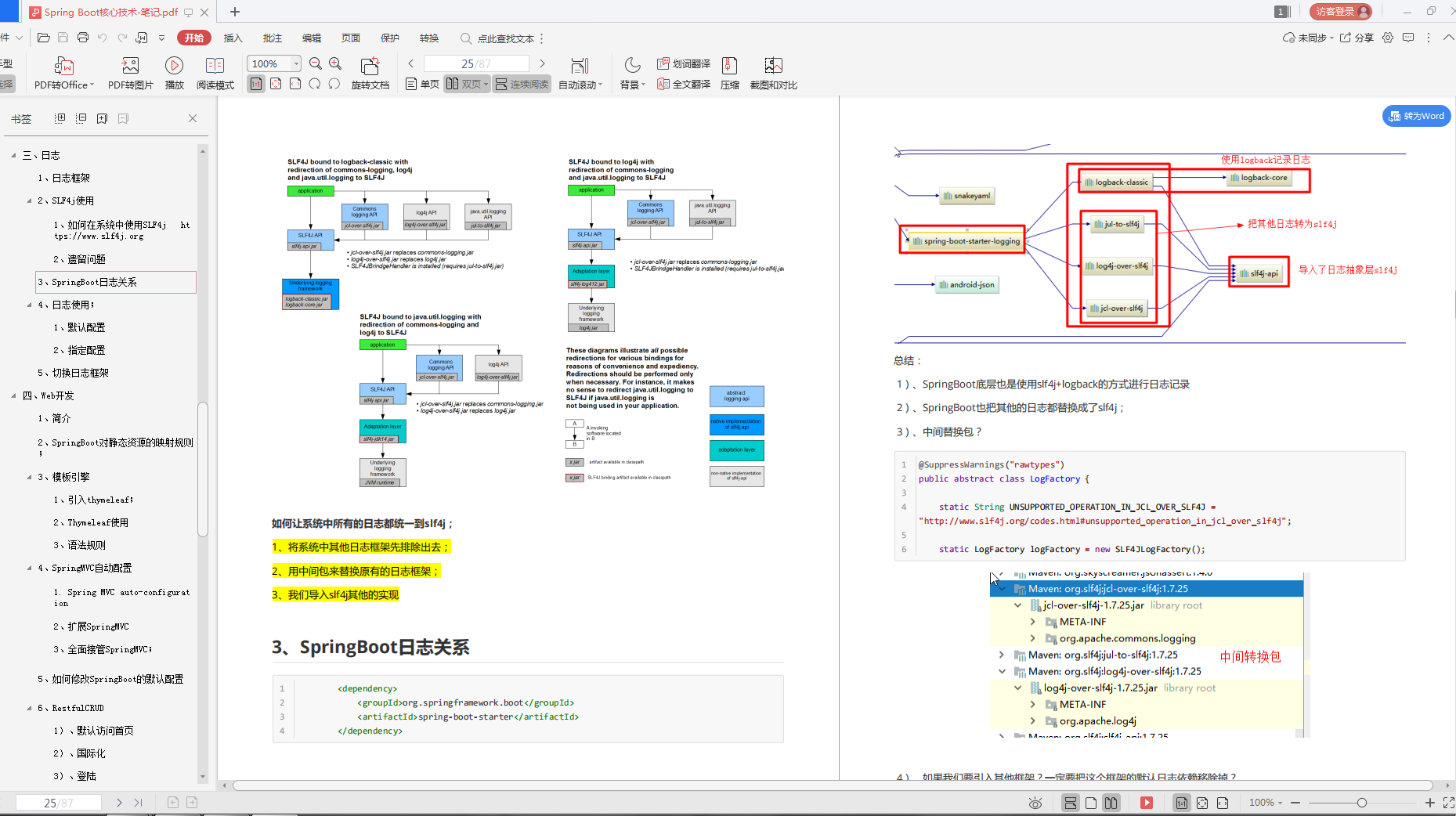Add bookmark icon in bookmark panel
This screenshot has width=1456, height=816.
click(x=102, y=118)
